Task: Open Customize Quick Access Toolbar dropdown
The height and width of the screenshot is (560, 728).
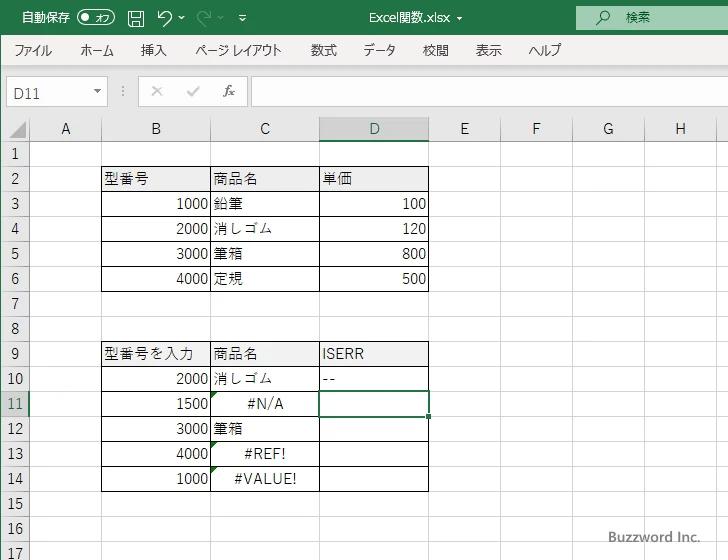Action: 242,18
